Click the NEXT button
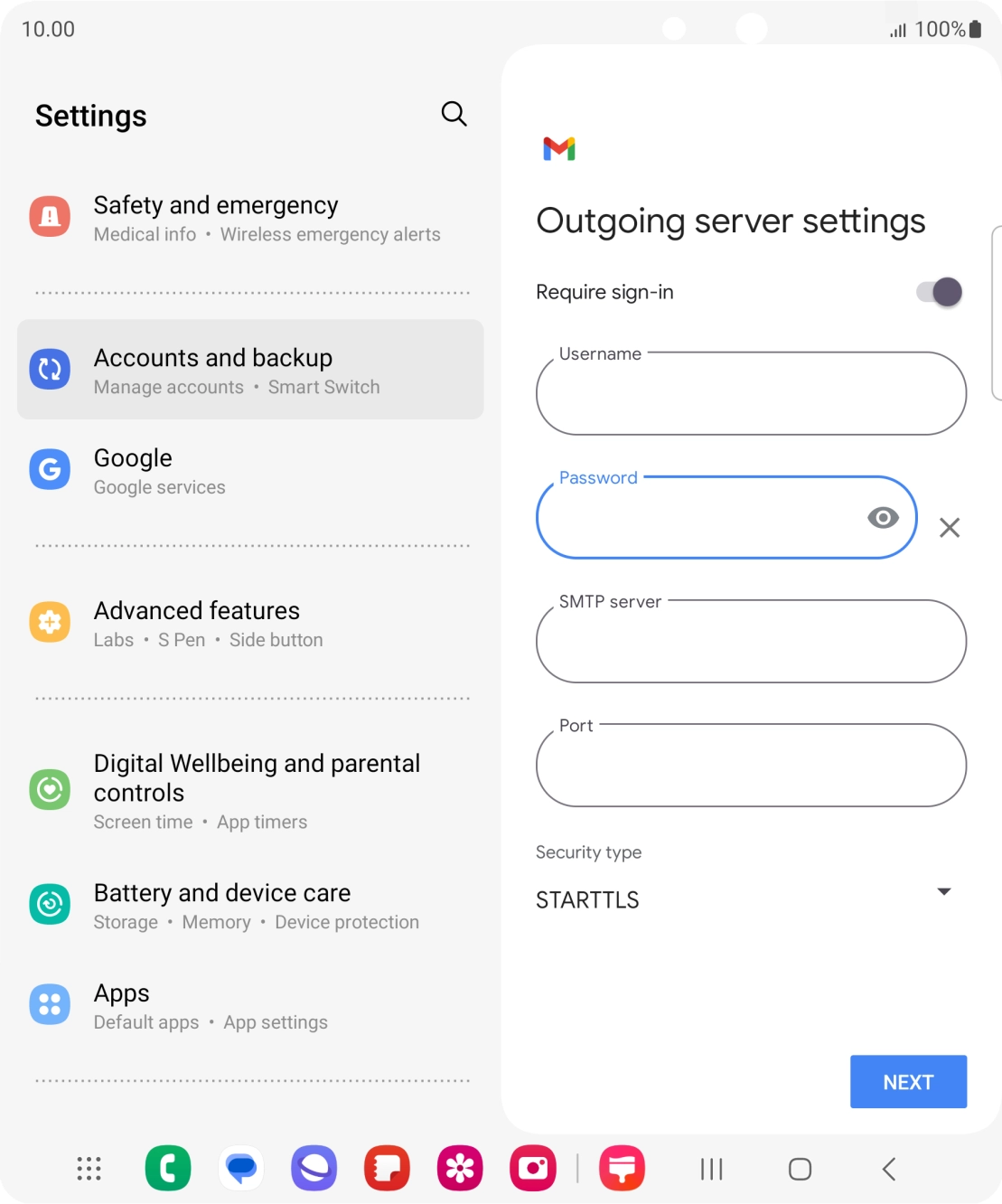The image size is (1002, 1204). tap(908, 1082)
